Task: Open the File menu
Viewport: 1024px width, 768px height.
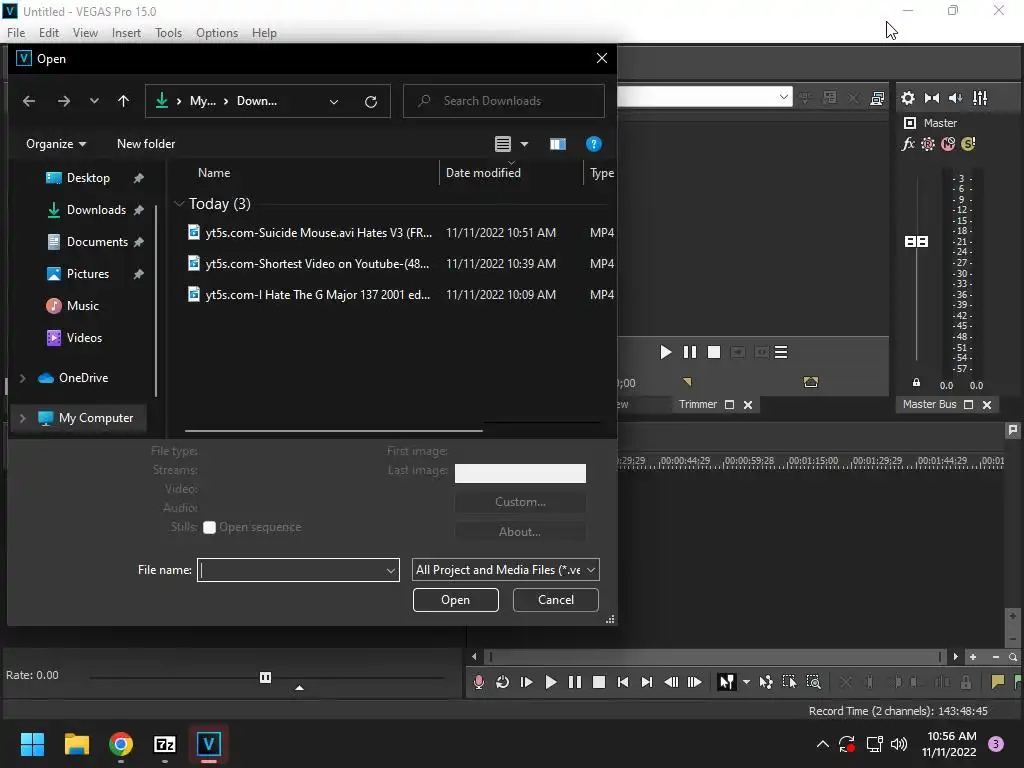Action: pos(16,33)
